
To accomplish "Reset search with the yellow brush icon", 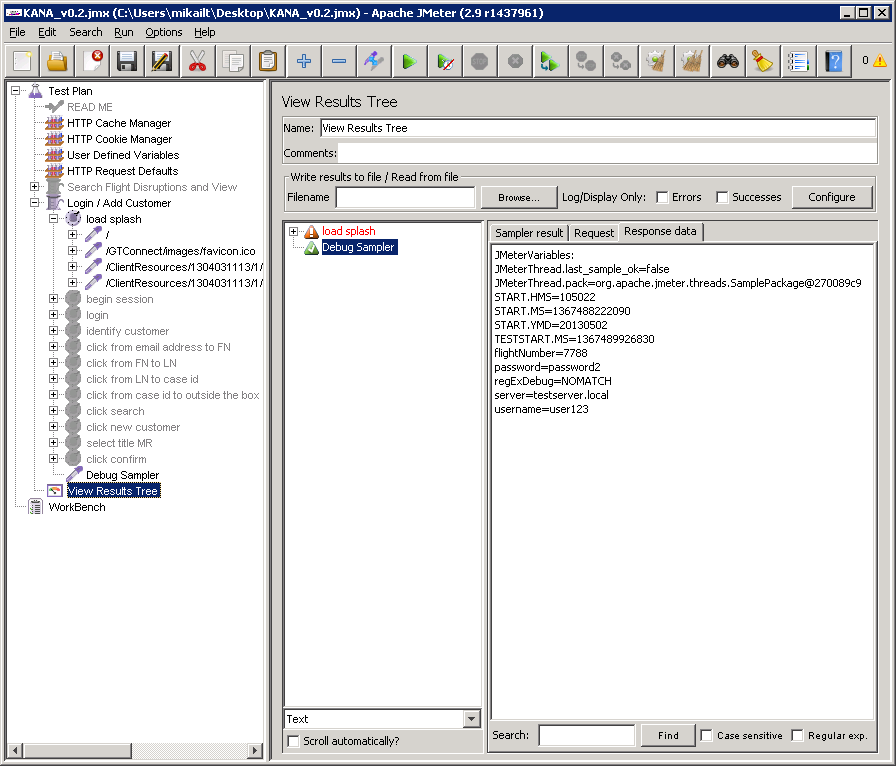I will [762, 61].
